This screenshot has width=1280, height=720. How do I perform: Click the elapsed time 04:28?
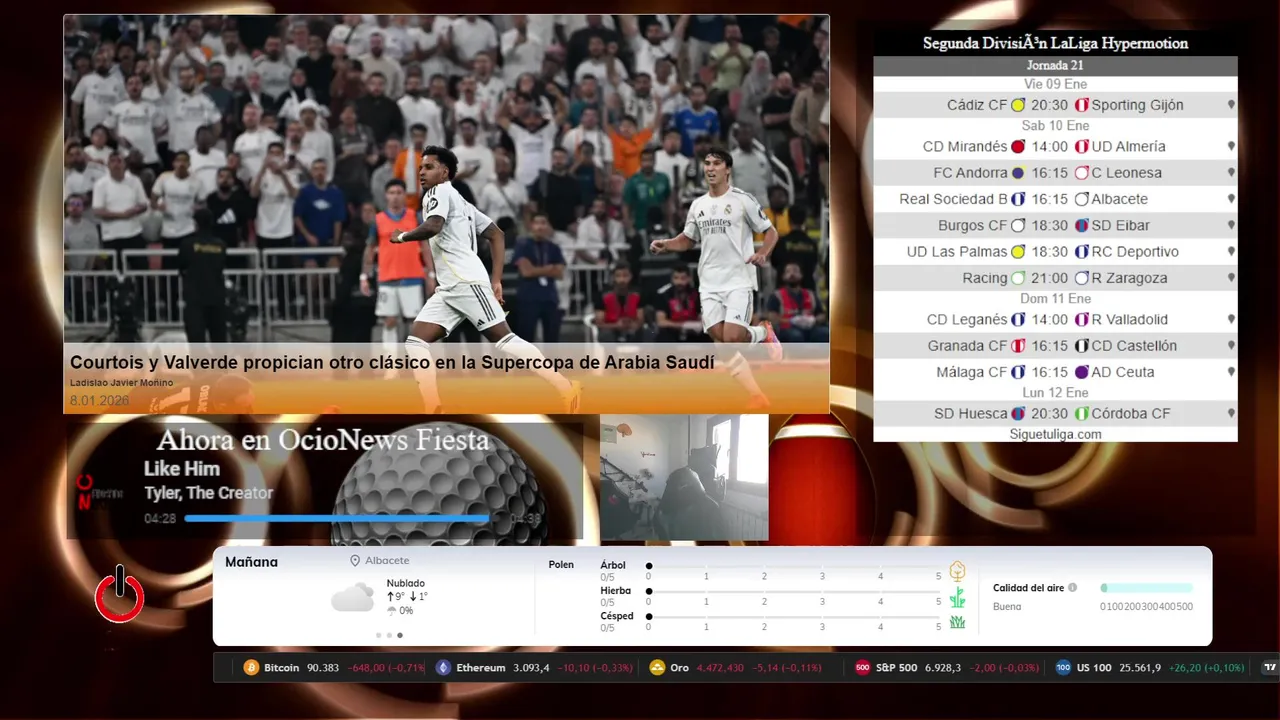coord(160,518)
